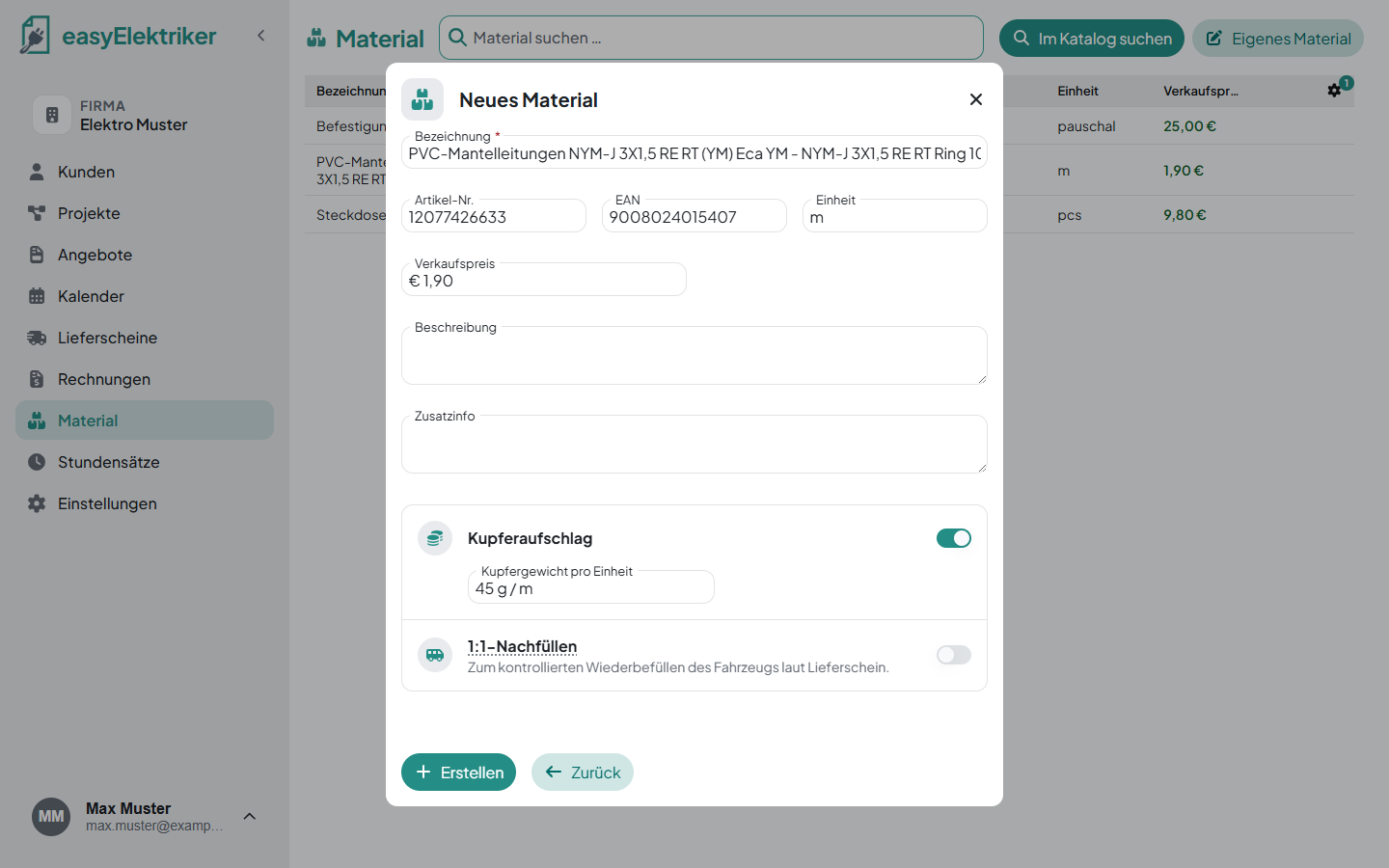Viewport: 1389px width, 868px height.
Task: Click the Einstellungen gear icon in sidebar
Action: pyautogui.click(x=37, y=503)
